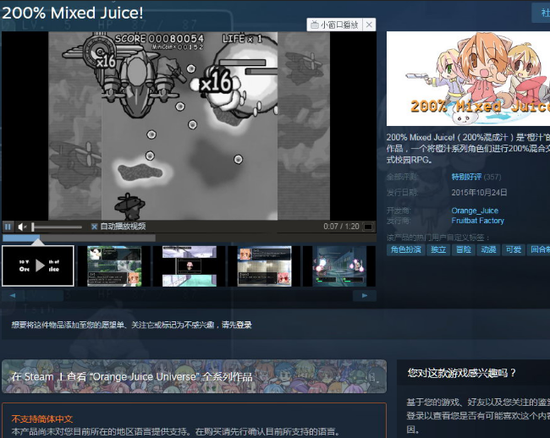The image size is (550, 438).
Task: Select the trailer video thumbnail
Action: [x=38, y=266]
